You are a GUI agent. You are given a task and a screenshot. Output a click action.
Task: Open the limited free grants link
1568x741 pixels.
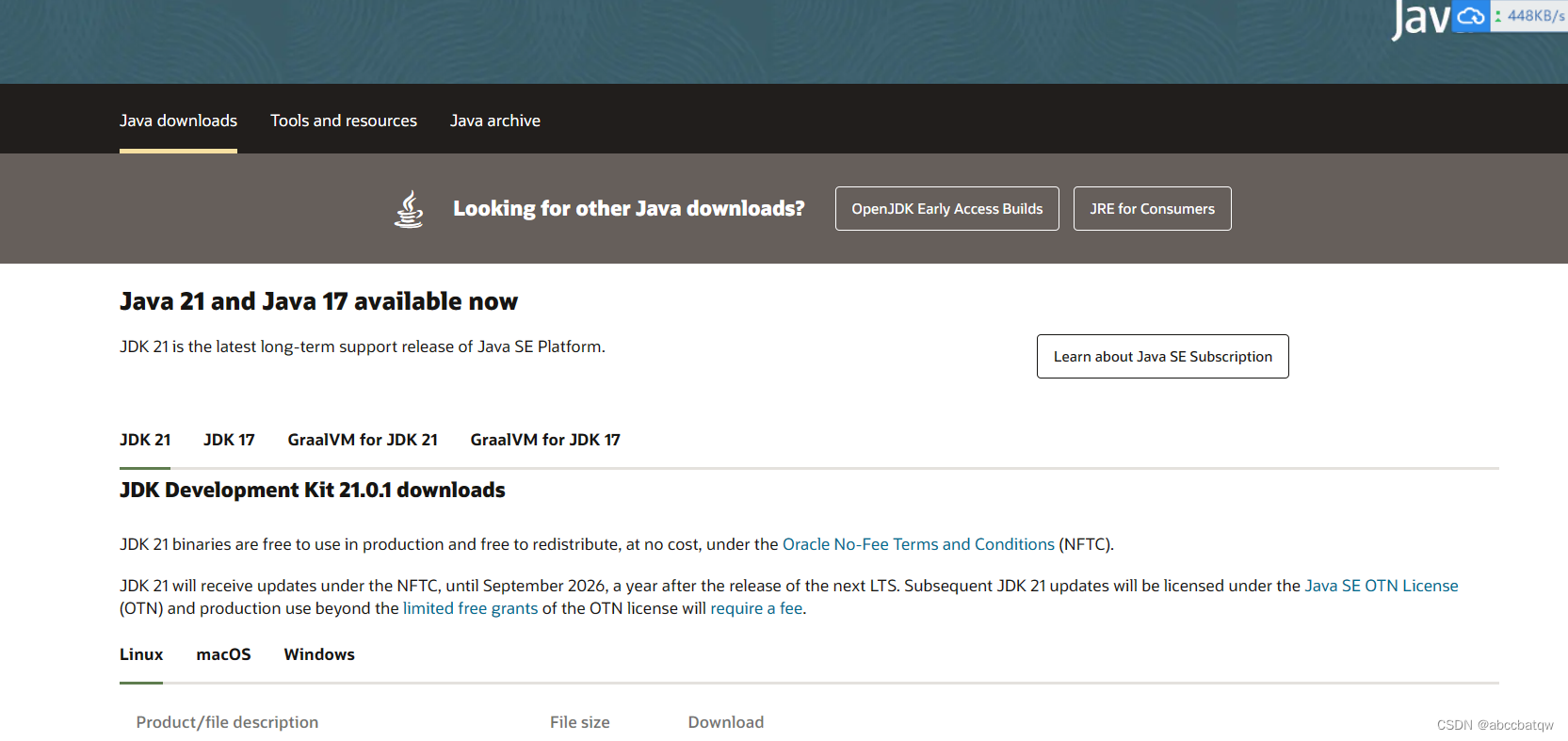(x=470, y=608)
